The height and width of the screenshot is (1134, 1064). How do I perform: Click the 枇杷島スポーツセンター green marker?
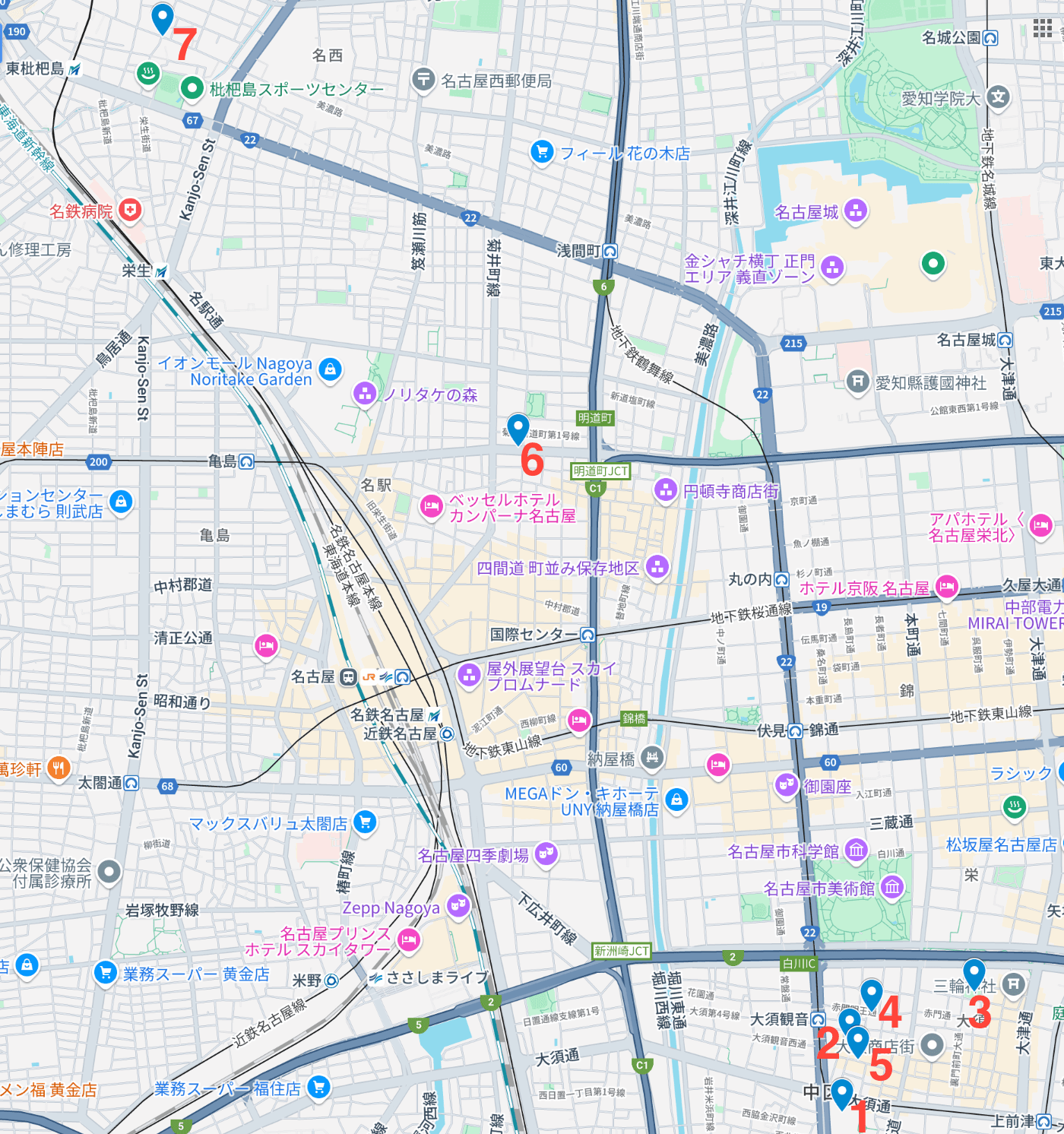[192, 89]
